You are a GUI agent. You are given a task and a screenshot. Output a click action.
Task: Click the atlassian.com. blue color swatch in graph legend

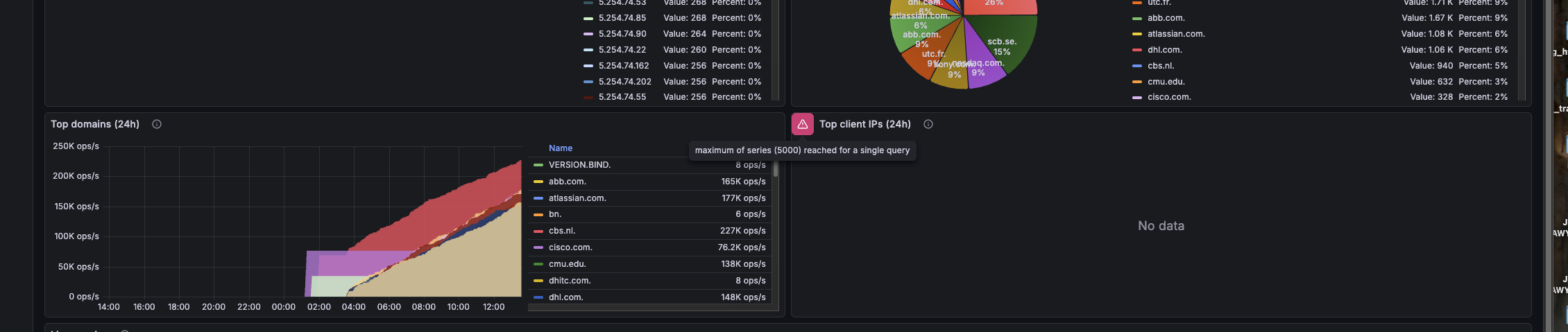(x=538, y=198)
